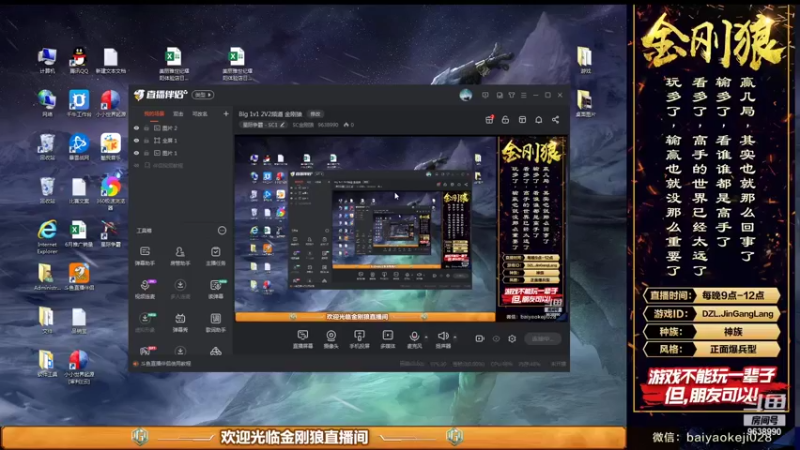Click the greyed start-streaming button
Image resolution: width=800 pixels, height=450 pixels.
pyautogui.click(x=543, y=338)
